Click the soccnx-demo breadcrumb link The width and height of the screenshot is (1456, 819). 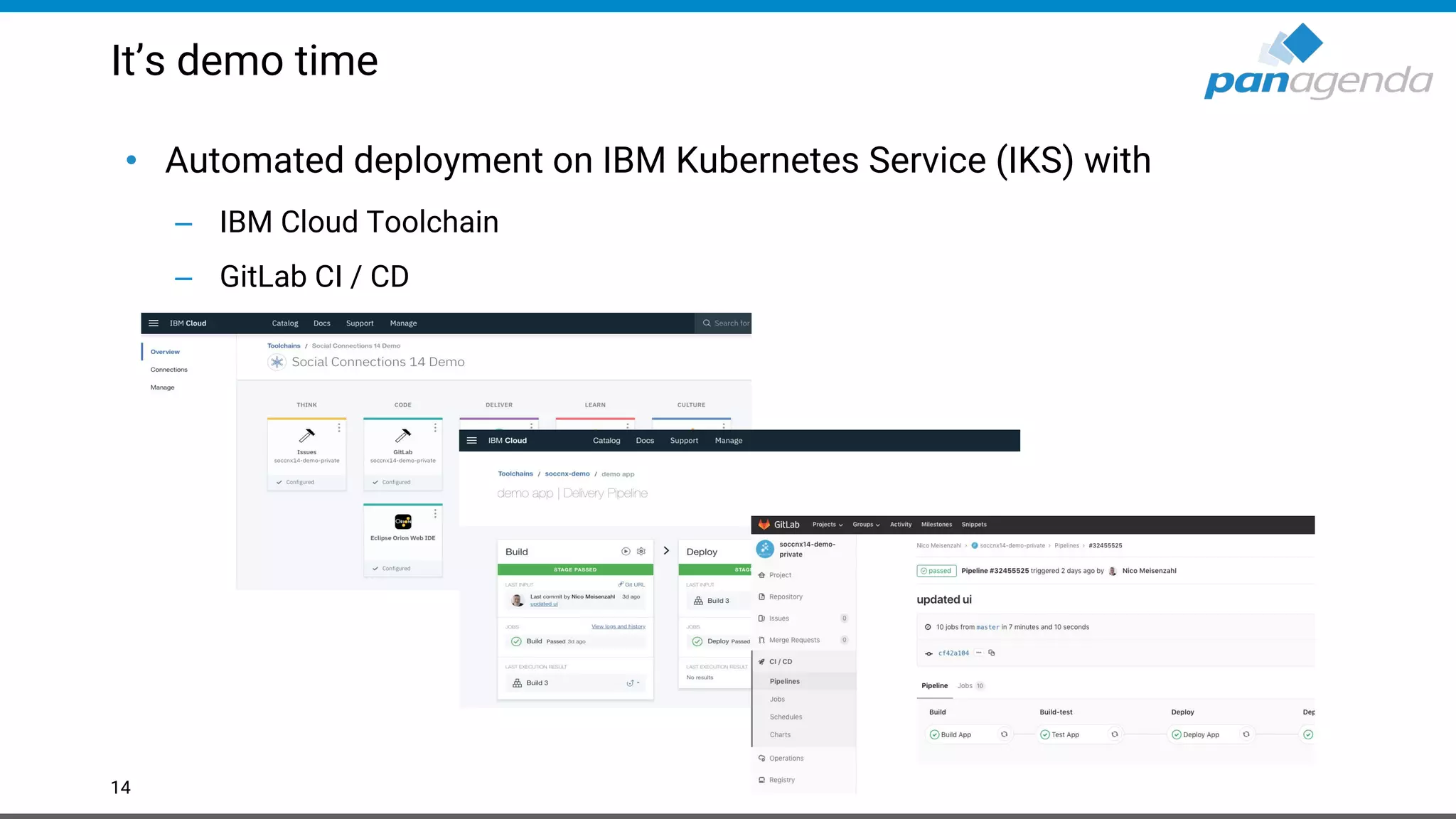pos(567,474)
